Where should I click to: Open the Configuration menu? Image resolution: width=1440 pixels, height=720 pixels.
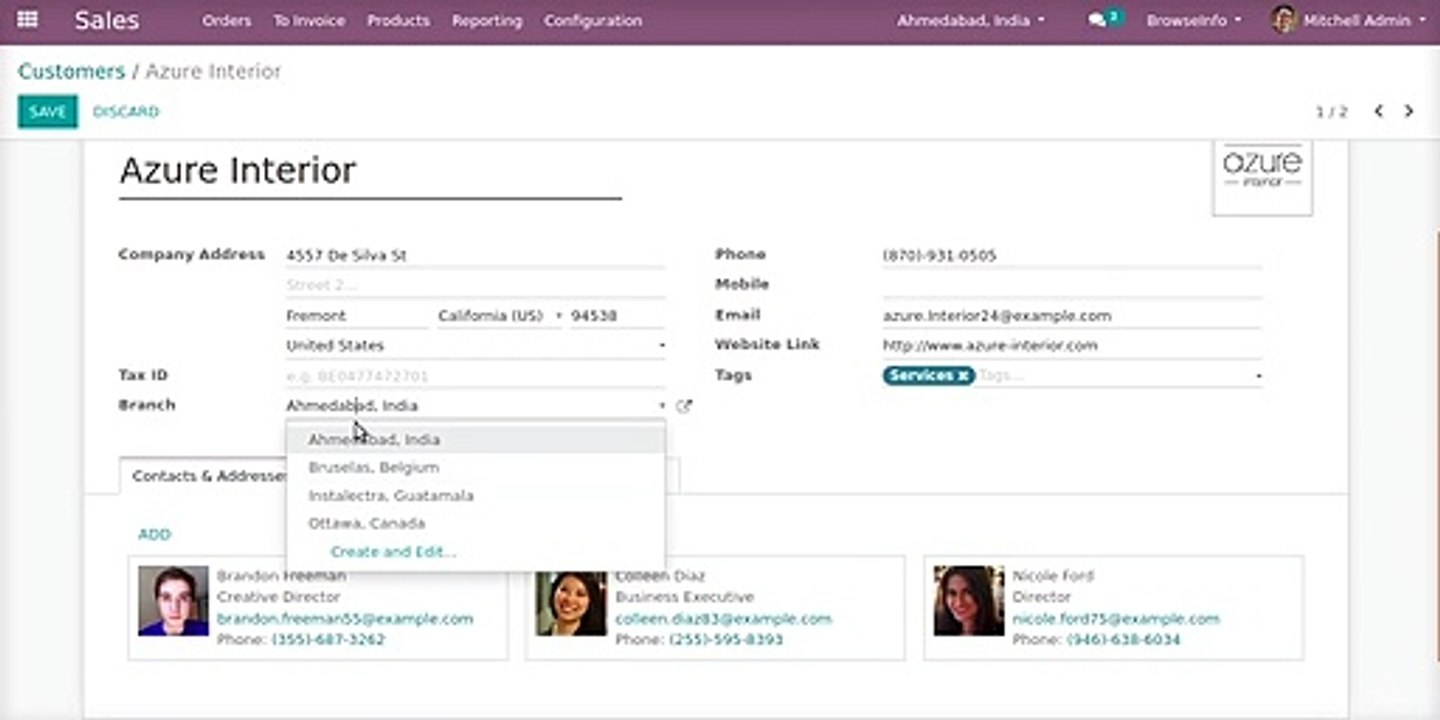coord(593,20)
